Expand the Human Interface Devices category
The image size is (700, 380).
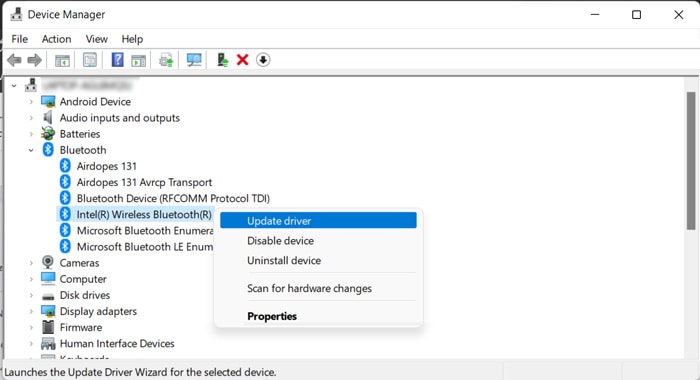(x=31, y=343)
